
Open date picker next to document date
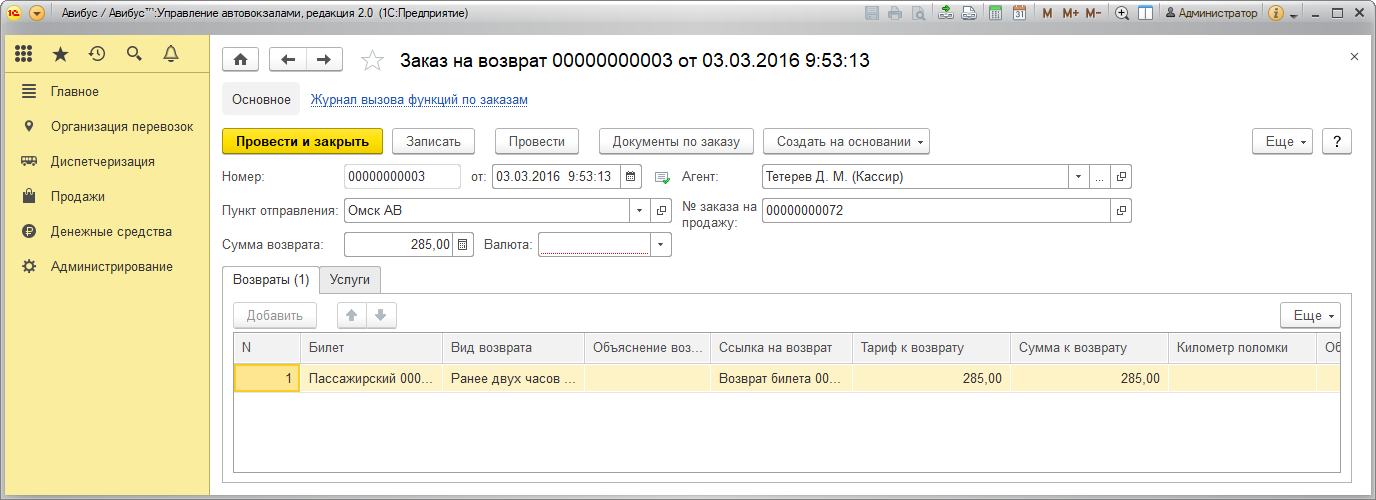pyautogui.click(x=631, y=177)
